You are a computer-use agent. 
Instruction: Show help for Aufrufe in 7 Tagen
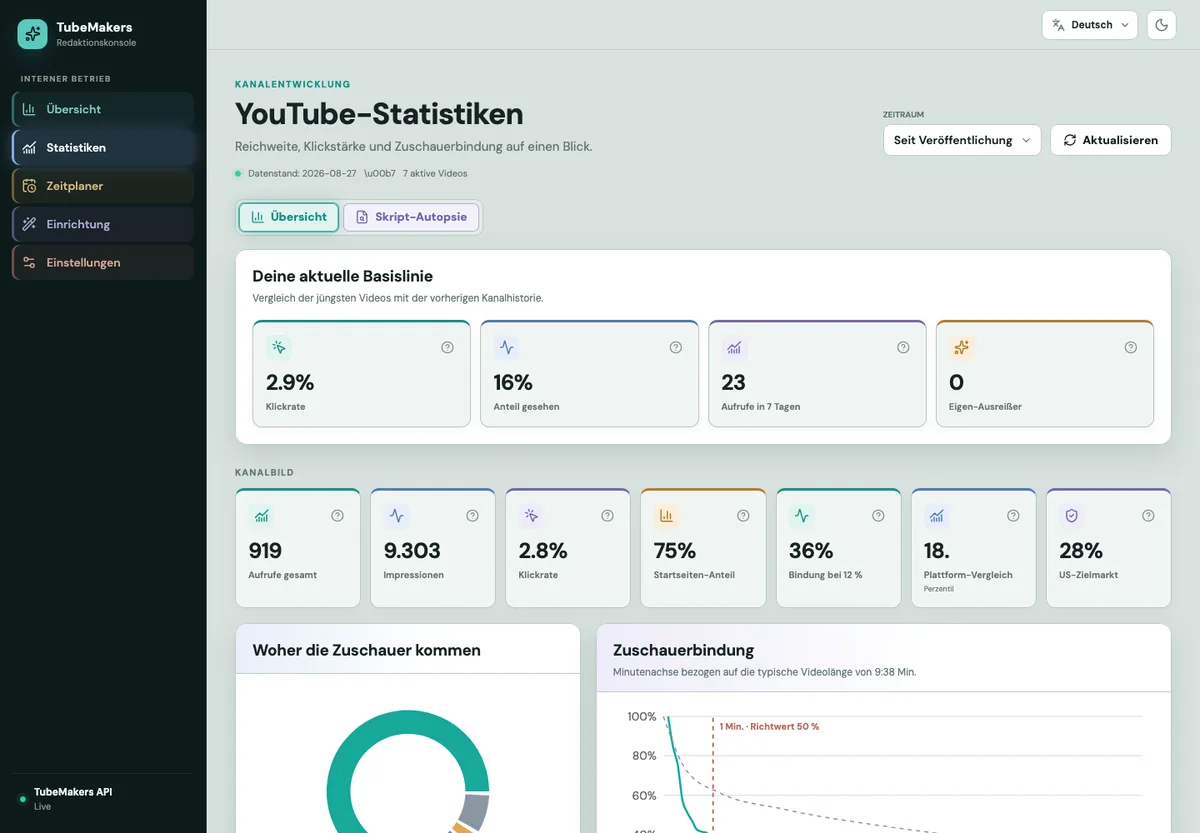click(x=903, y=347)
